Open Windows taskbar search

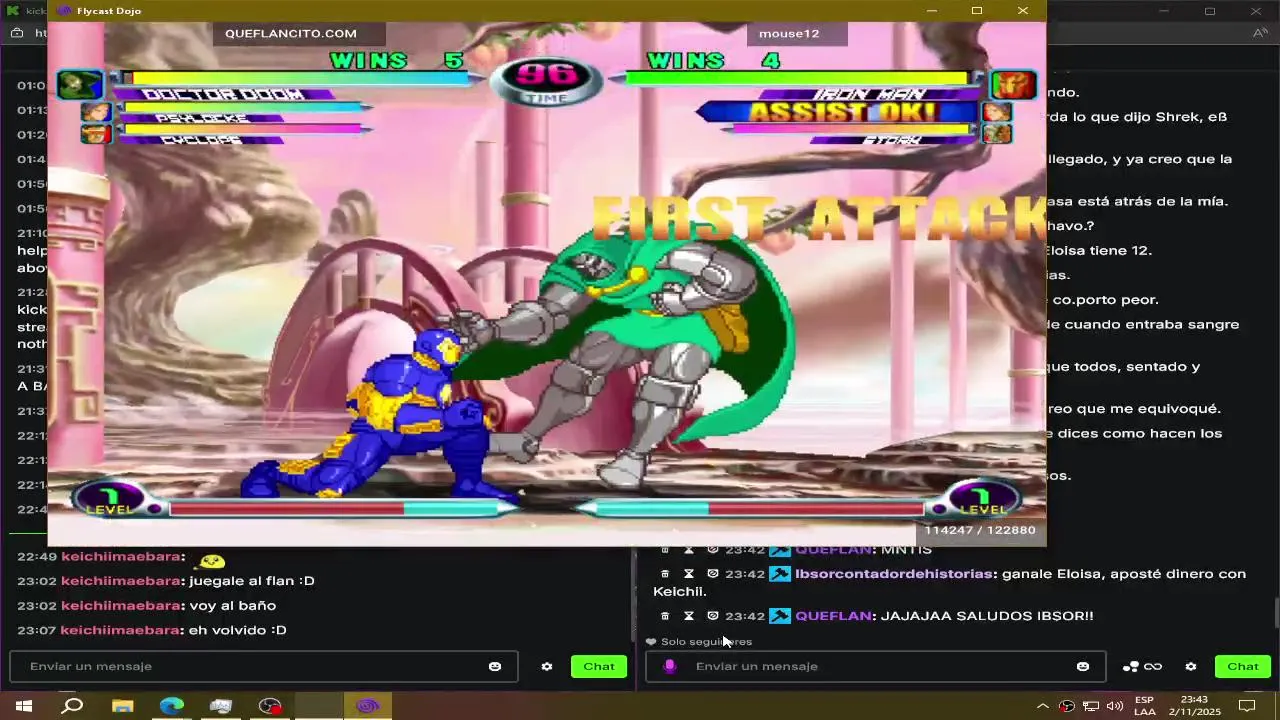pyautogui.click(x=73, y=706)
